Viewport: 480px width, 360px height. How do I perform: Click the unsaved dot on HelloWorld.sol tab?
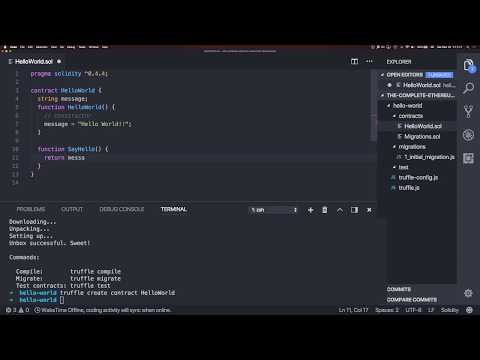[x=59, y=61]
